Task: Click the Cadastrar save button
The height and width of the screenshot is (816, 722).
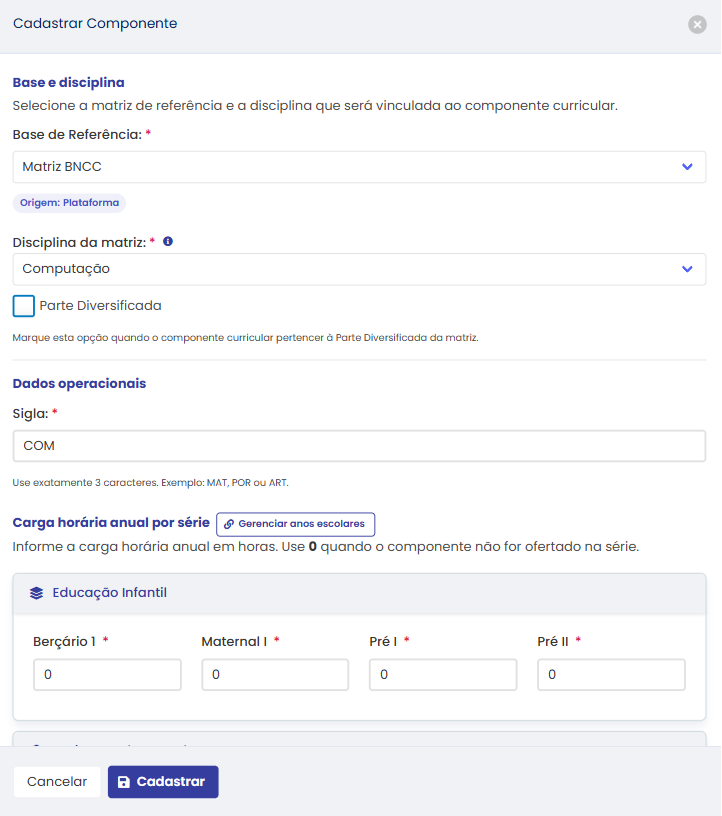Action: pos(163,782)
